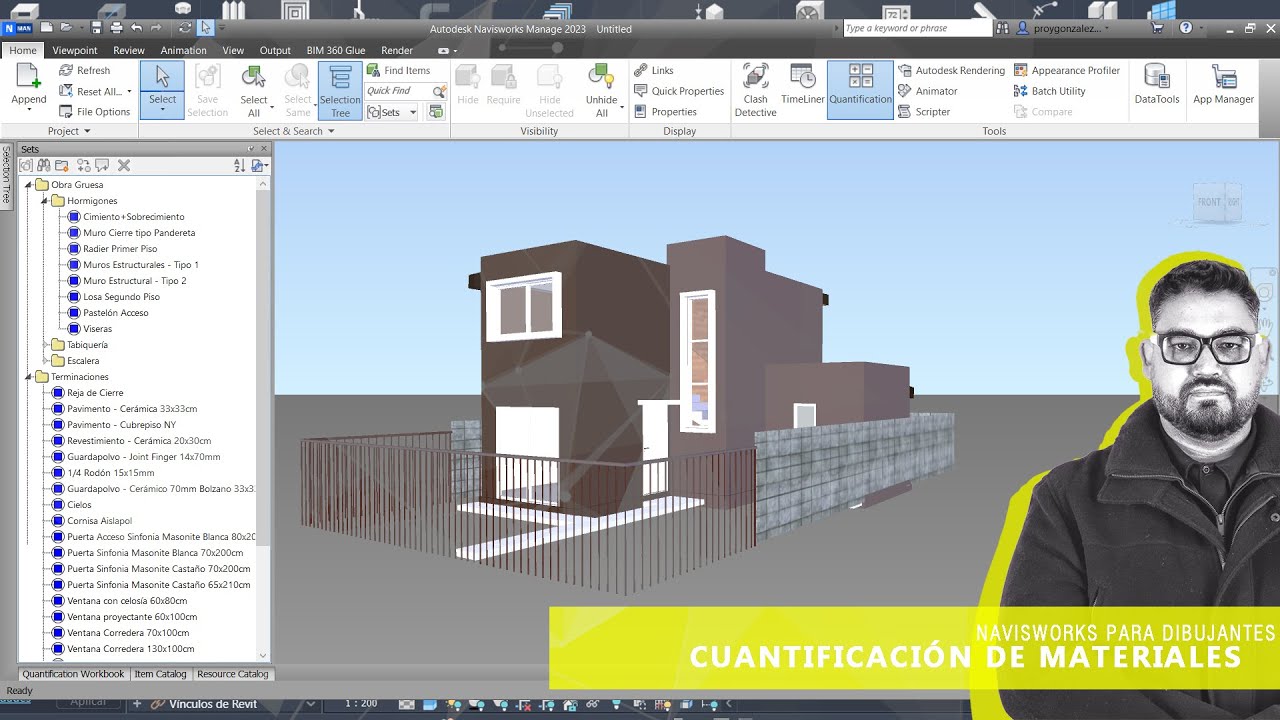Open the Output ribbon tab
1280x720 pixels.
click(275, 50)
